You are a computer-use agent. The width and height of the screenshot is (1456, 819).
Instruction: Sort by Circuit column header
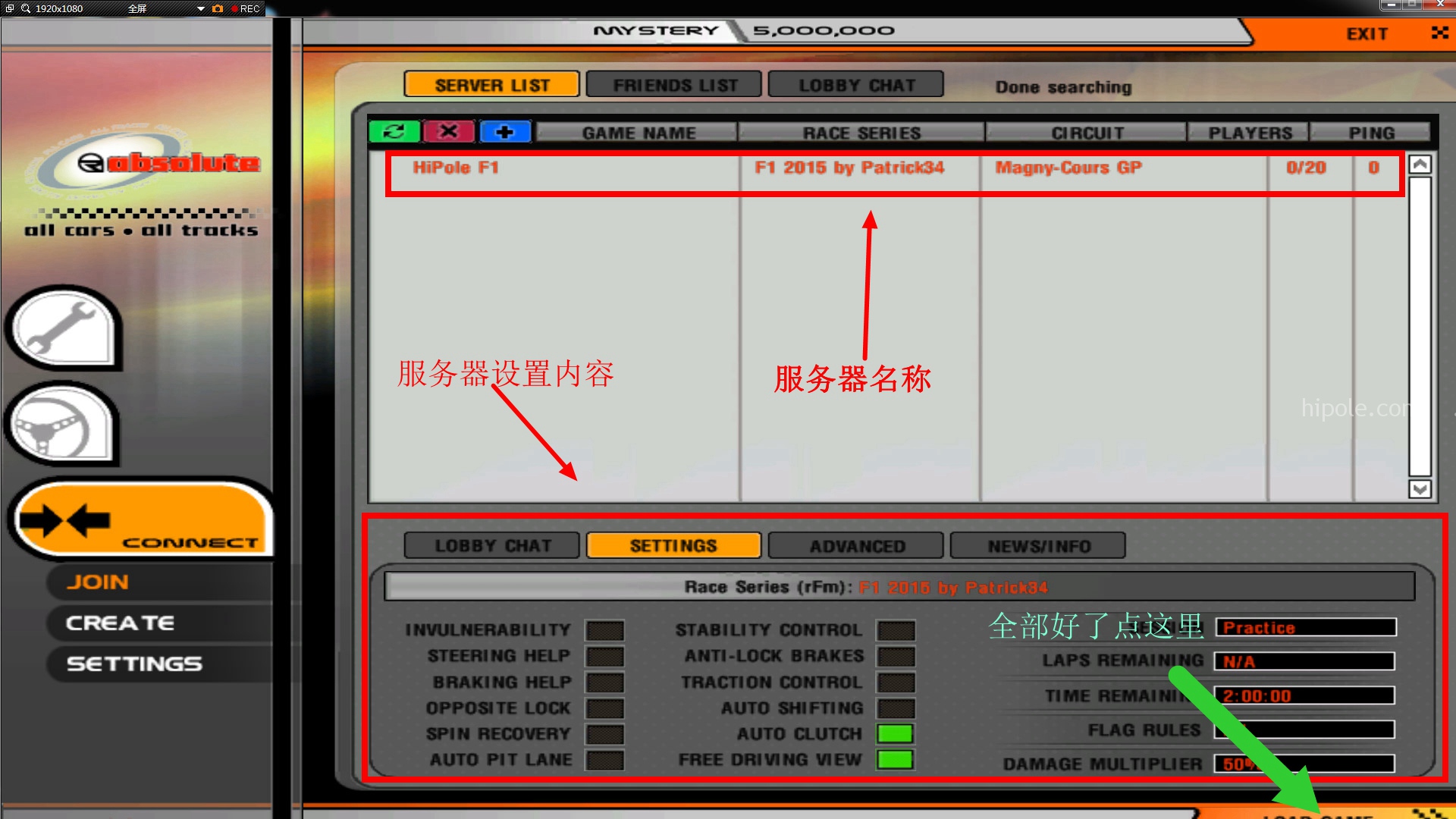click(1087, 133)
